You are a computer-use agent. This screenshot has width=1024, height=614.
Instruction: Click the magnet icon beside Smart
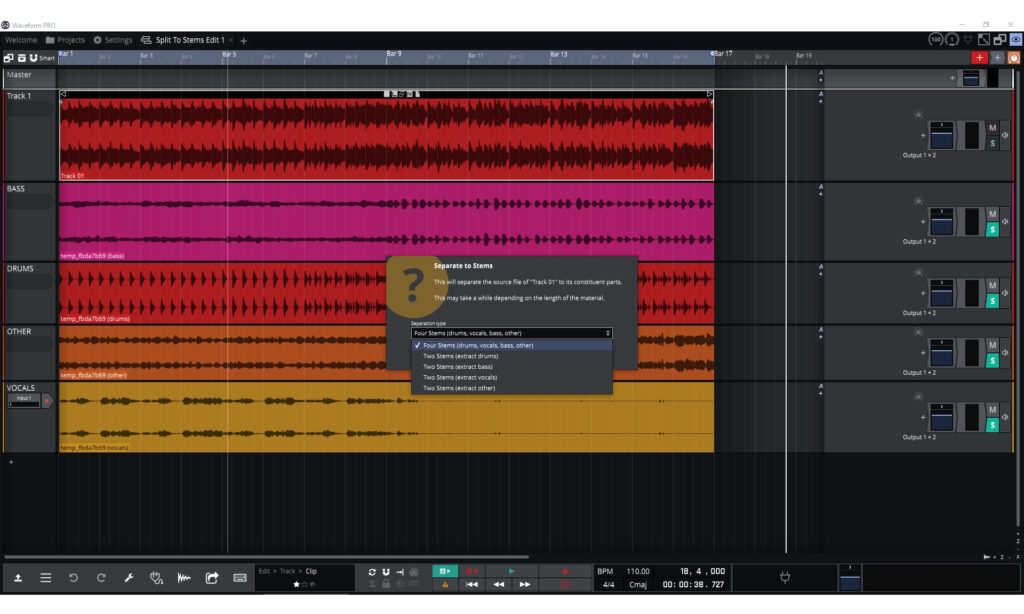(x=33, y=58)
